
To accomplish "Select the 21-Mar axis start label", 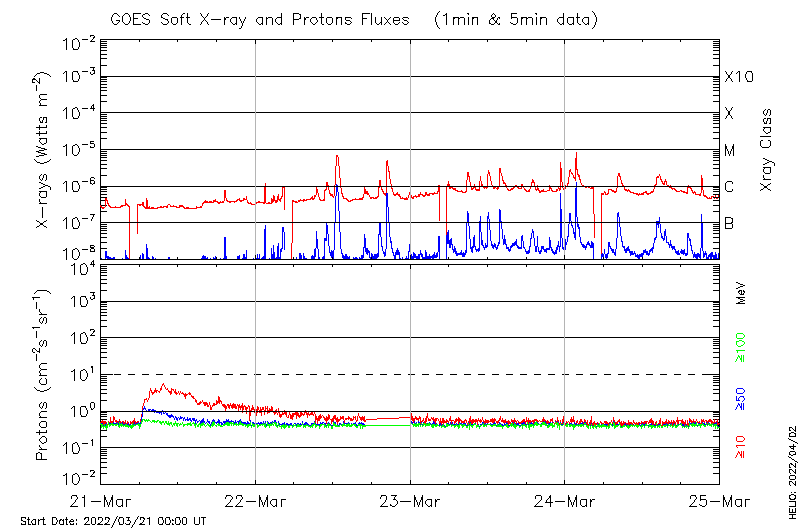I will click(101, 501).
